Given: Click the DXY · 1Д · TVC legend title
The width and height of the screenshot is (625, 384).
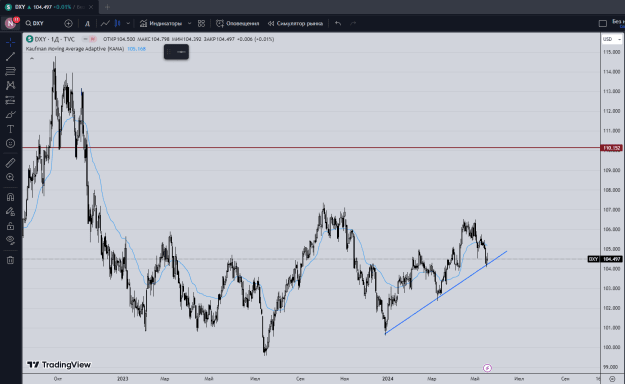Looking at the screenshot, I should pyautogui.click(x=55, y=39).
